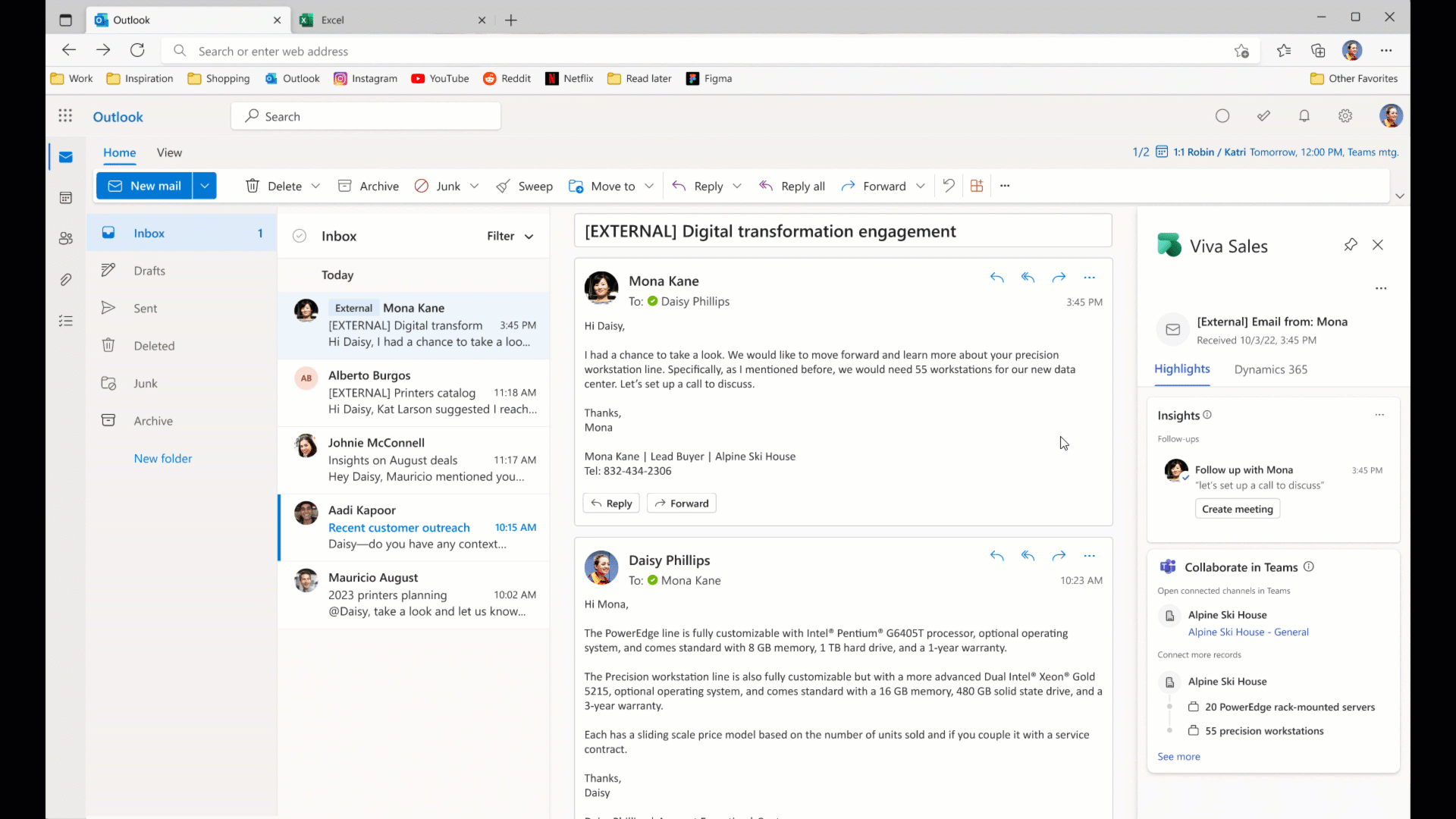Open the Alpine Ski House - General channel link
Image resolution: width=1456 pixels, height=819 pixels.
pyautogui.click(x=1248, y=632)
